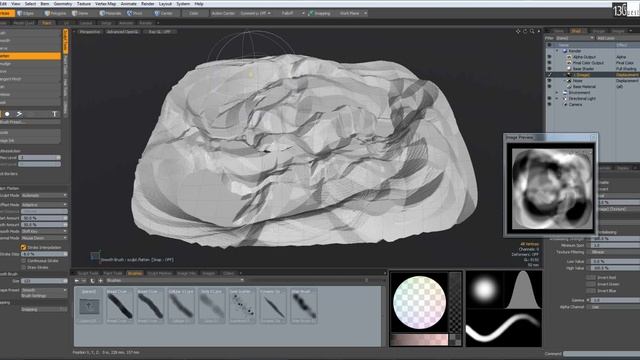Image resolution: width=640 pixels, height=360 pixels.
Task: Select Polygons selection mode
Action: pos(56,13)
